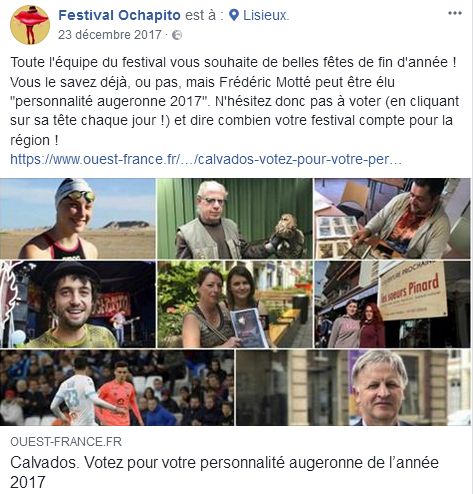Click the man browsing photo albums image
Viewport: 473px width, 494px height.
392,219
